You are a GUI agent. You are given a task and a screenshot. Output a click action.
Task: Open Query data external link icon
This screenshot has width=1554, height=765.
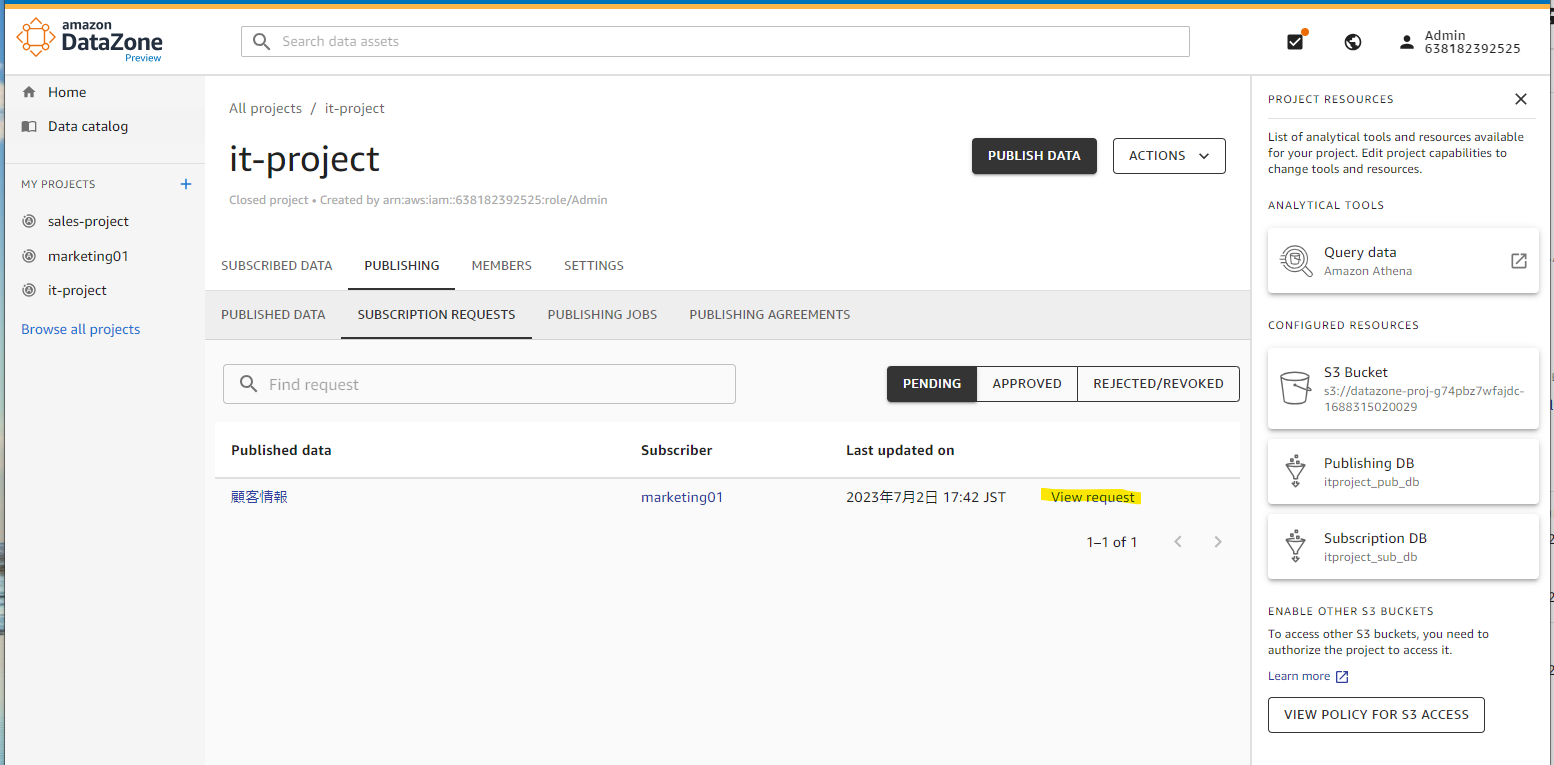tap(1518, 261)
